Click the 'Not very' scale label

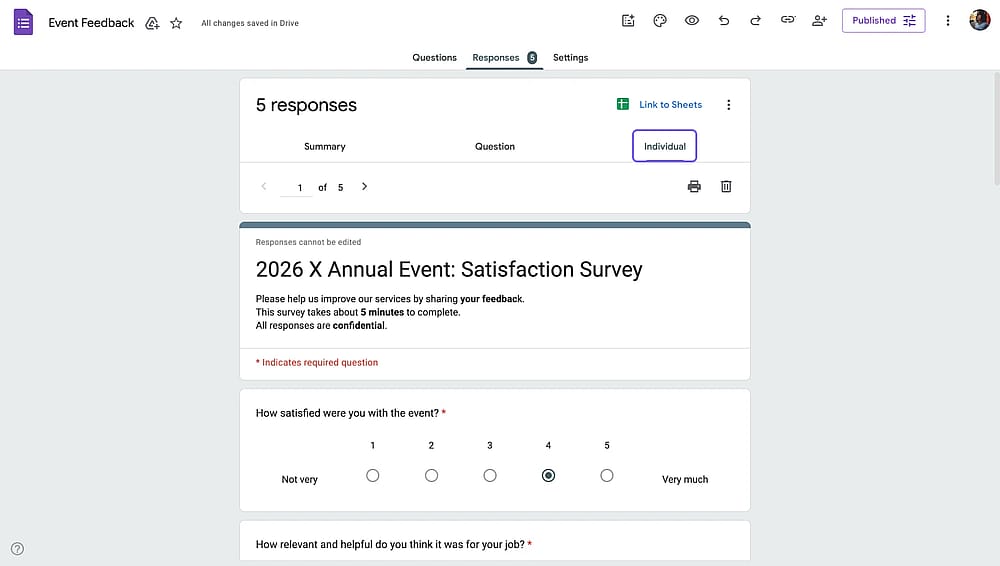pos(299,479)
